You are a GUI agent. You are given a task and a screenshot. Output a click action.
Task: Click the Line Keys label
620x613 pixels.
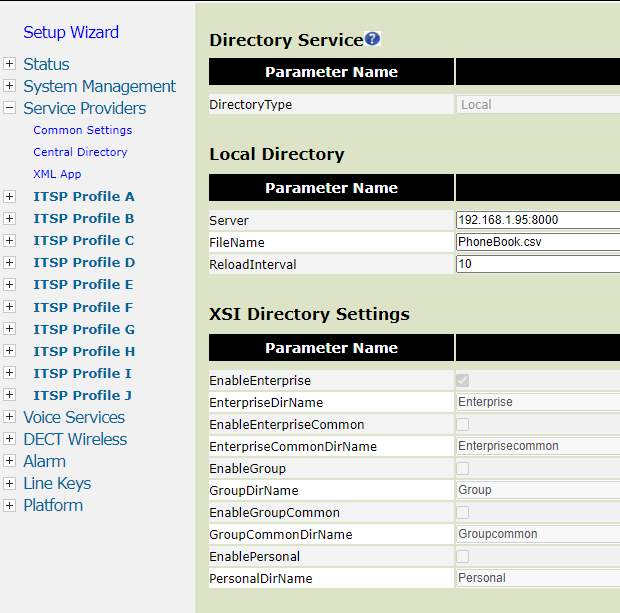coord(57,484)
